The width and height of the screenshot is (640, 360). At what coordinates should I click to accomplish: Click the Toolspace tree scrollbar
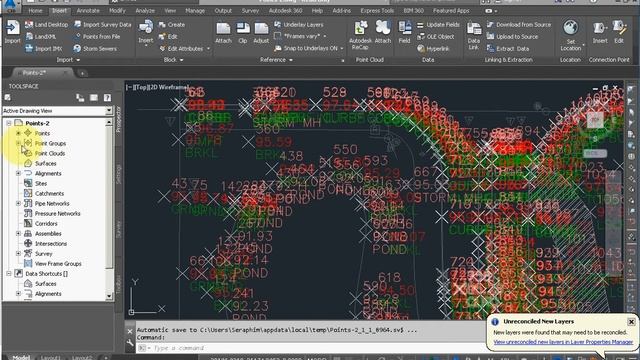click(x=109, y=209)
